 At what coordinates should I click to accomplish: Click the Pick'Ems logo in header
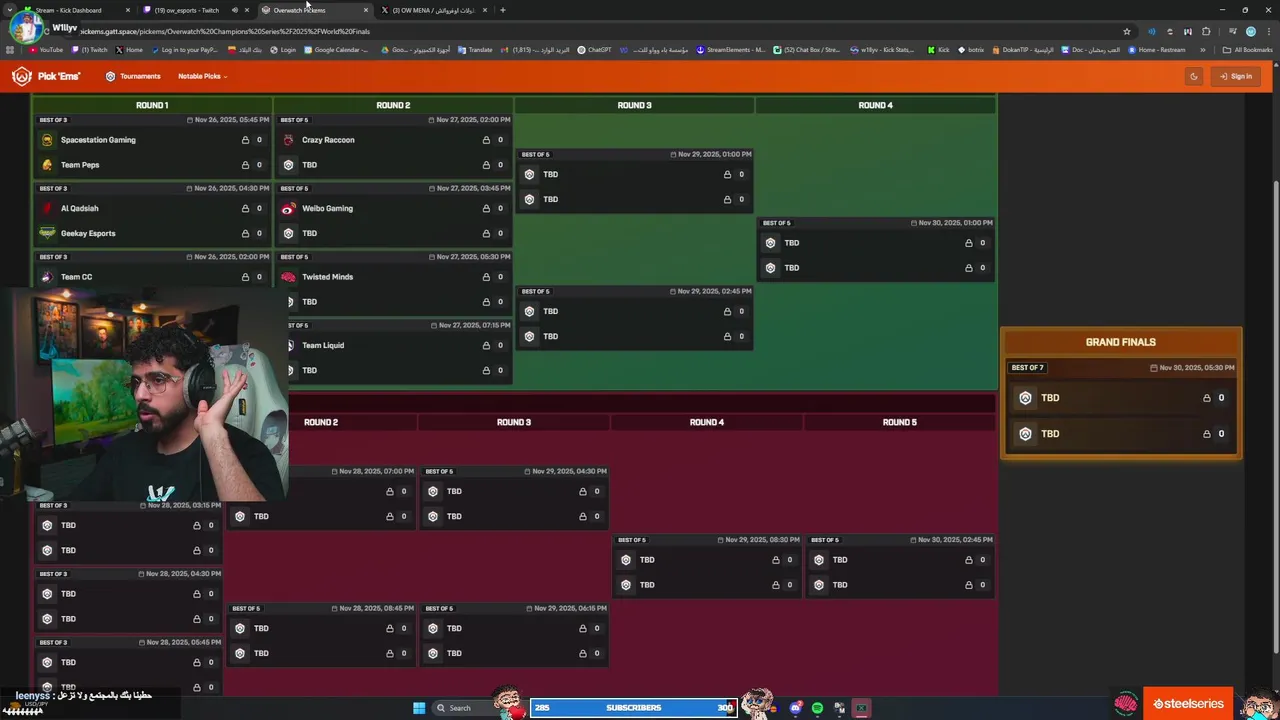pyautogui.click(x=46, y=76)
